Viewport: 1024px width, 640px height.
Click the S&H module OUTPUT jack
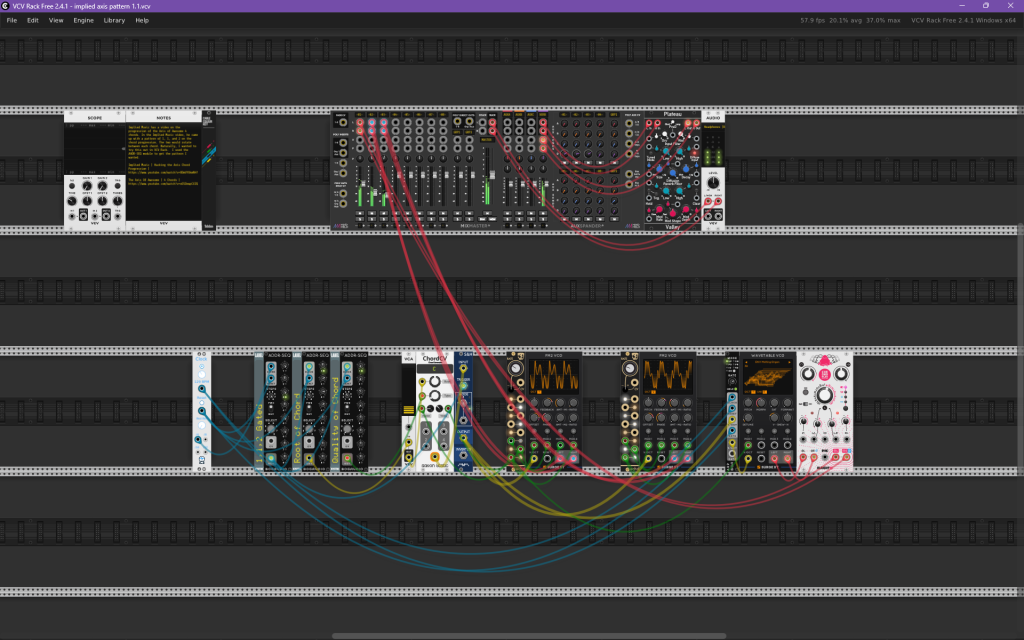pos(463,438)
